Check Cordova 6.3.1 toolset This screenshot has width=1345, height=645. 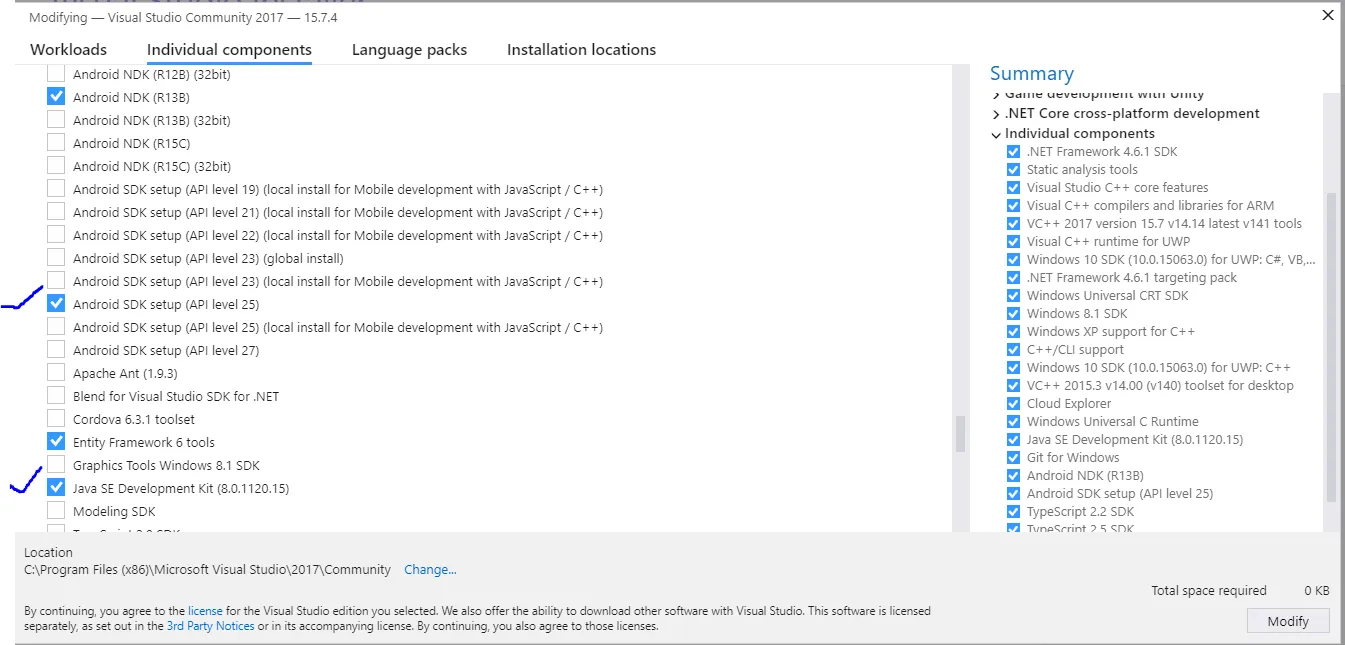coord(56,419)
